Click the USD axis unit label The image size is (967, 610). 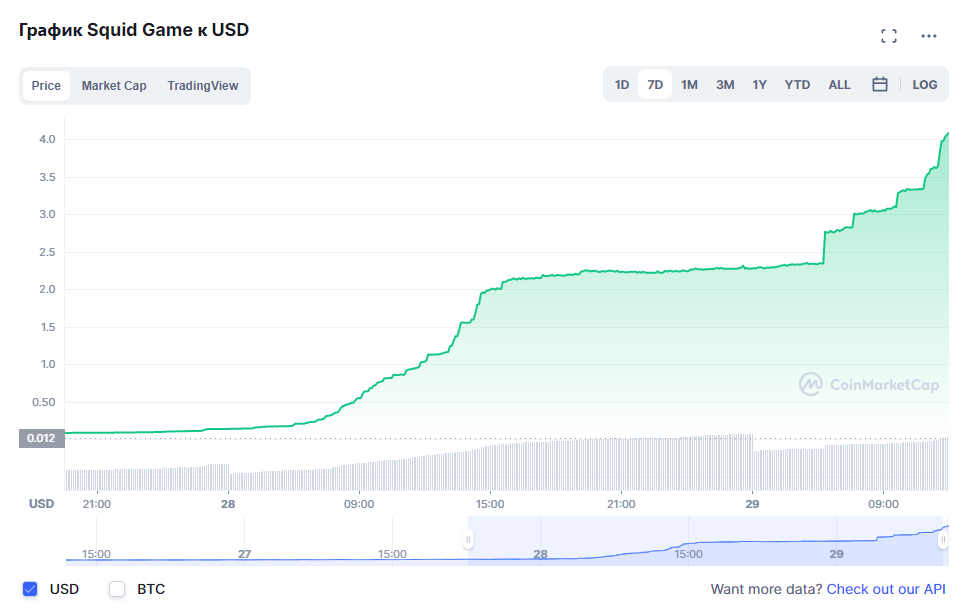point(41,503)
